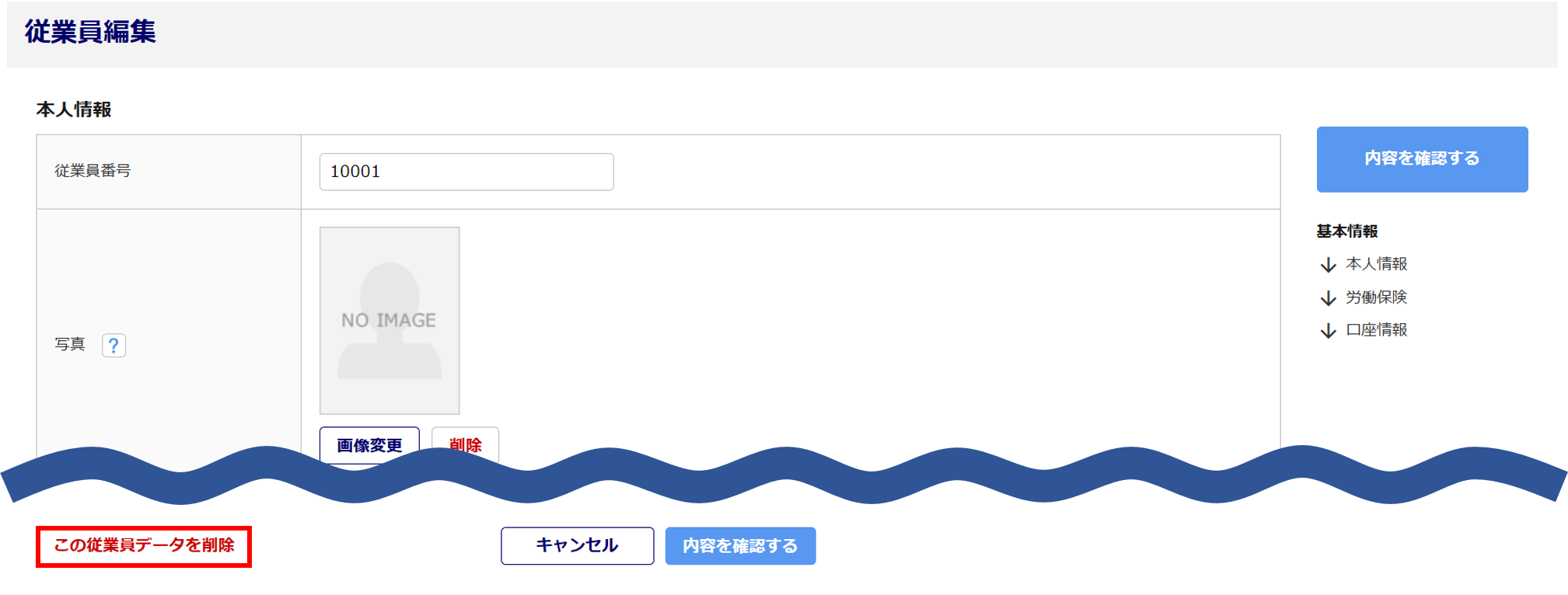Jump to the 労働保険 section link
The height and width of the screenshot is (595, 1568).
click(1376, 297)
